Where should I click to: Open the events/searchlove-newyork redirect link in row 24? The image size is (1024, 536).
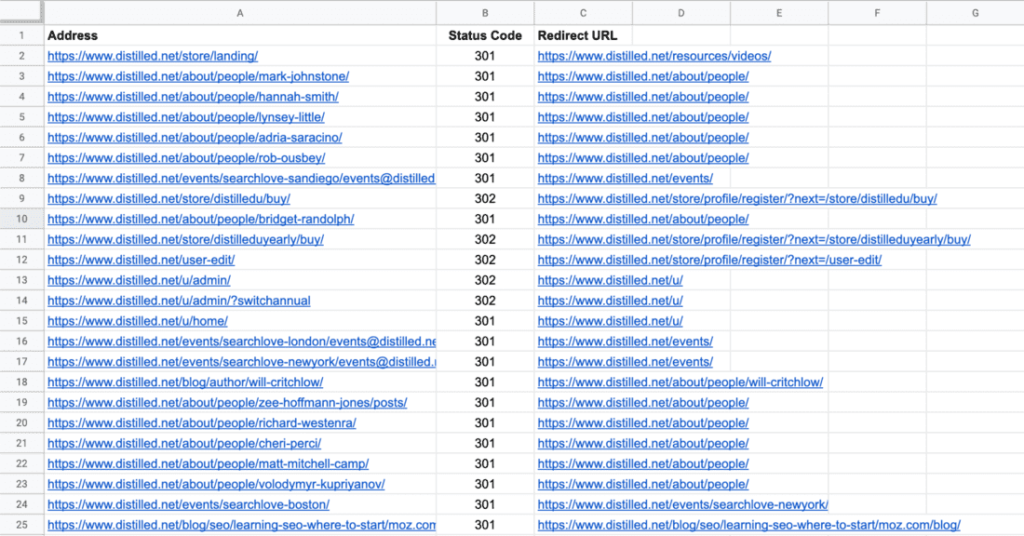pos(683,504)
